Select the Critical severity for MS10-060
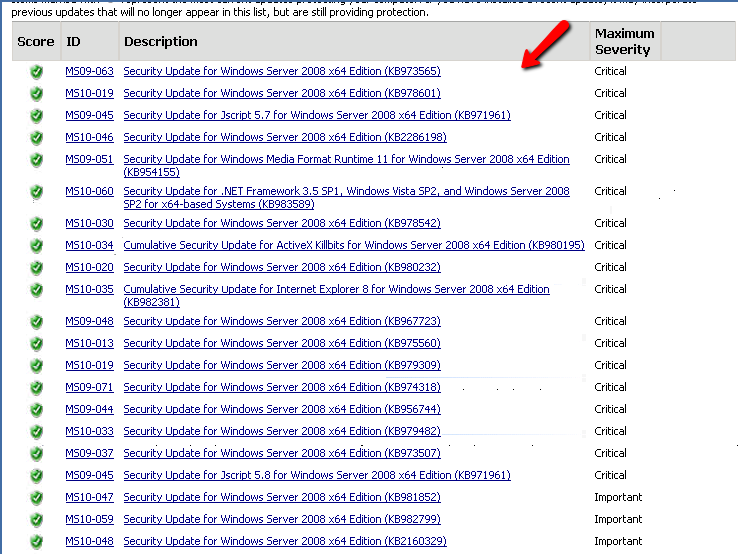Screen dimensions: 738x554 (610, 191)
